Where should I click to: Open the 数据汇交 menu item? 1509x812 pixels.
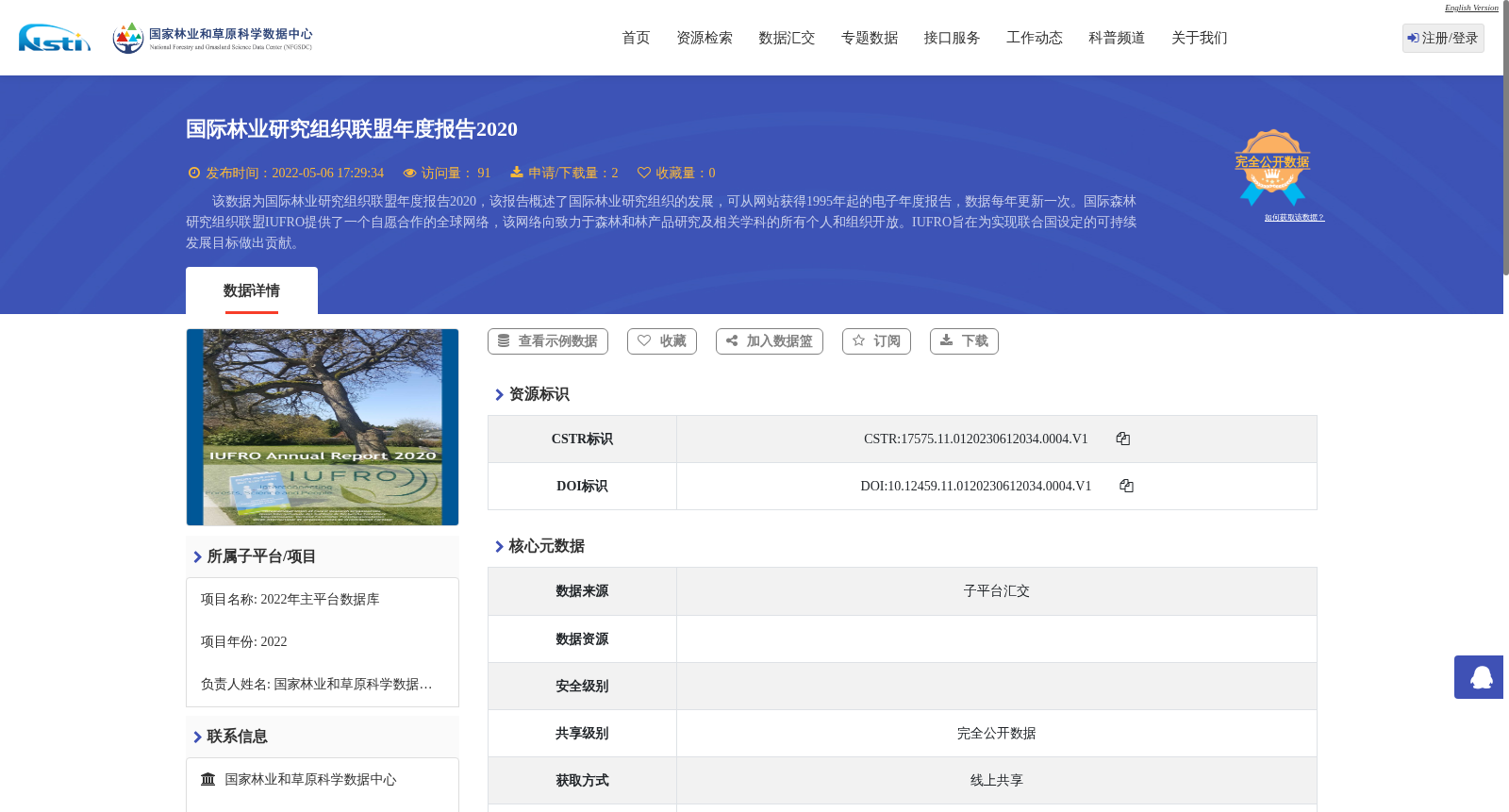787,38
